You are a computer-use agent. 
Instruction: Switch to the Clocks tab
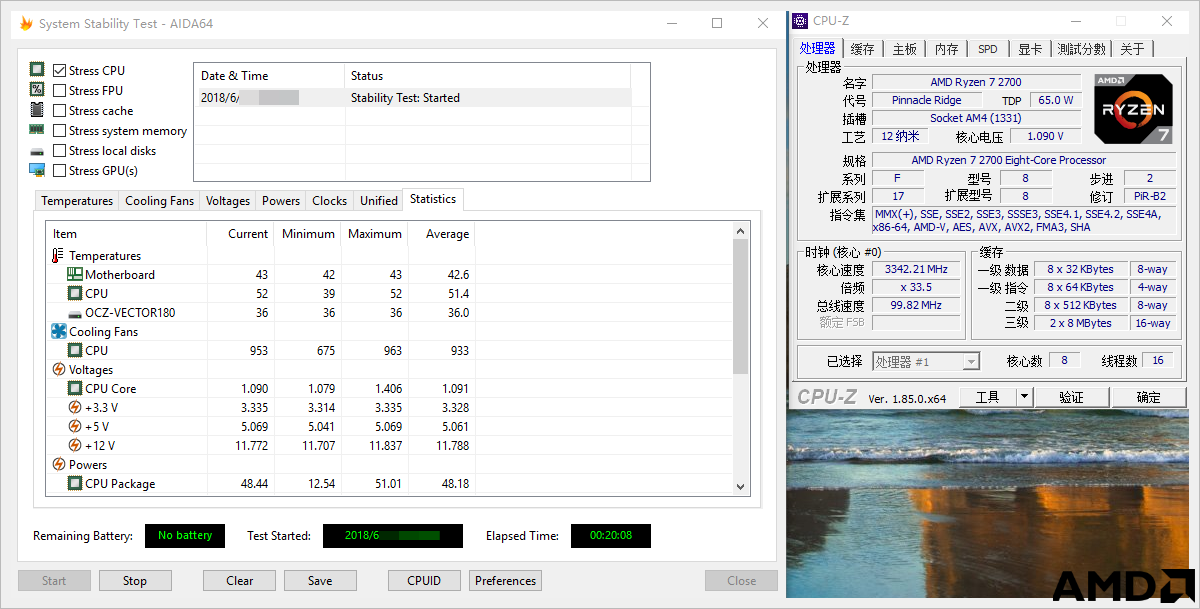point(330,201)
